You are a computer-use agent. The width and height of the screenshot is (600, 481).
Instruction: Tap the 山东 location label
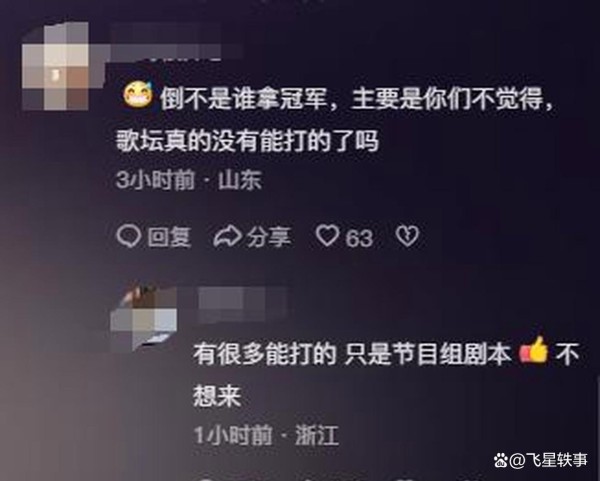pos(240,180)
